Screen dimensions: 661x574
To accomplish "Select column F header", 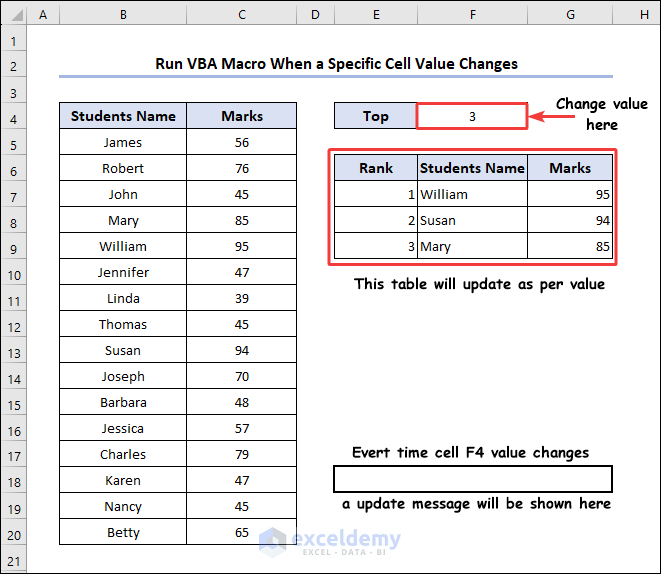I will (473, 15).
